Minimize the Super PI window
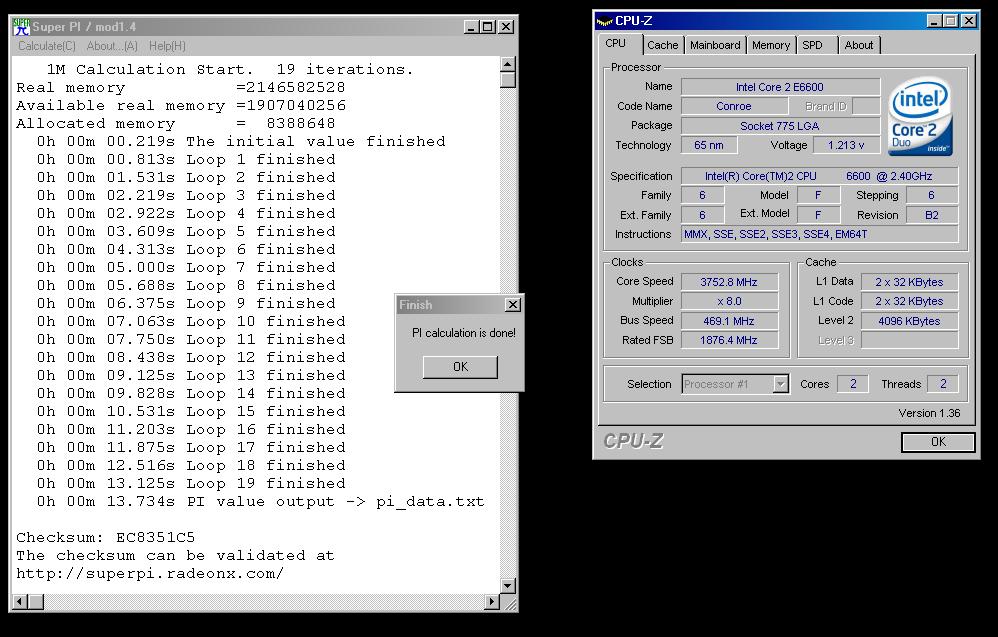This screenshot has width=998, height=637. (x=471, y=27)
